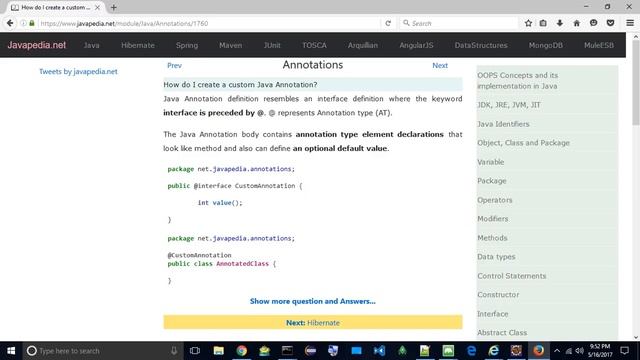
Task: Open the Command Prompt taskbar icon
Action: click(287, 351)
